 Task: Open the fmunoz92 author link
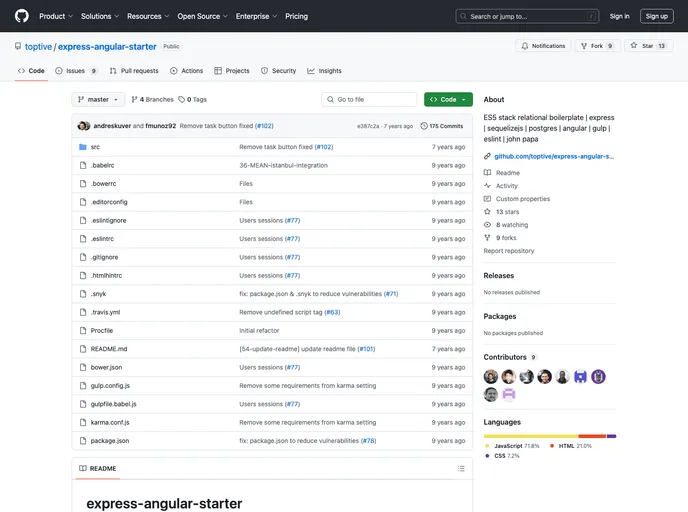pyautogui.click(x=161, y=126)
